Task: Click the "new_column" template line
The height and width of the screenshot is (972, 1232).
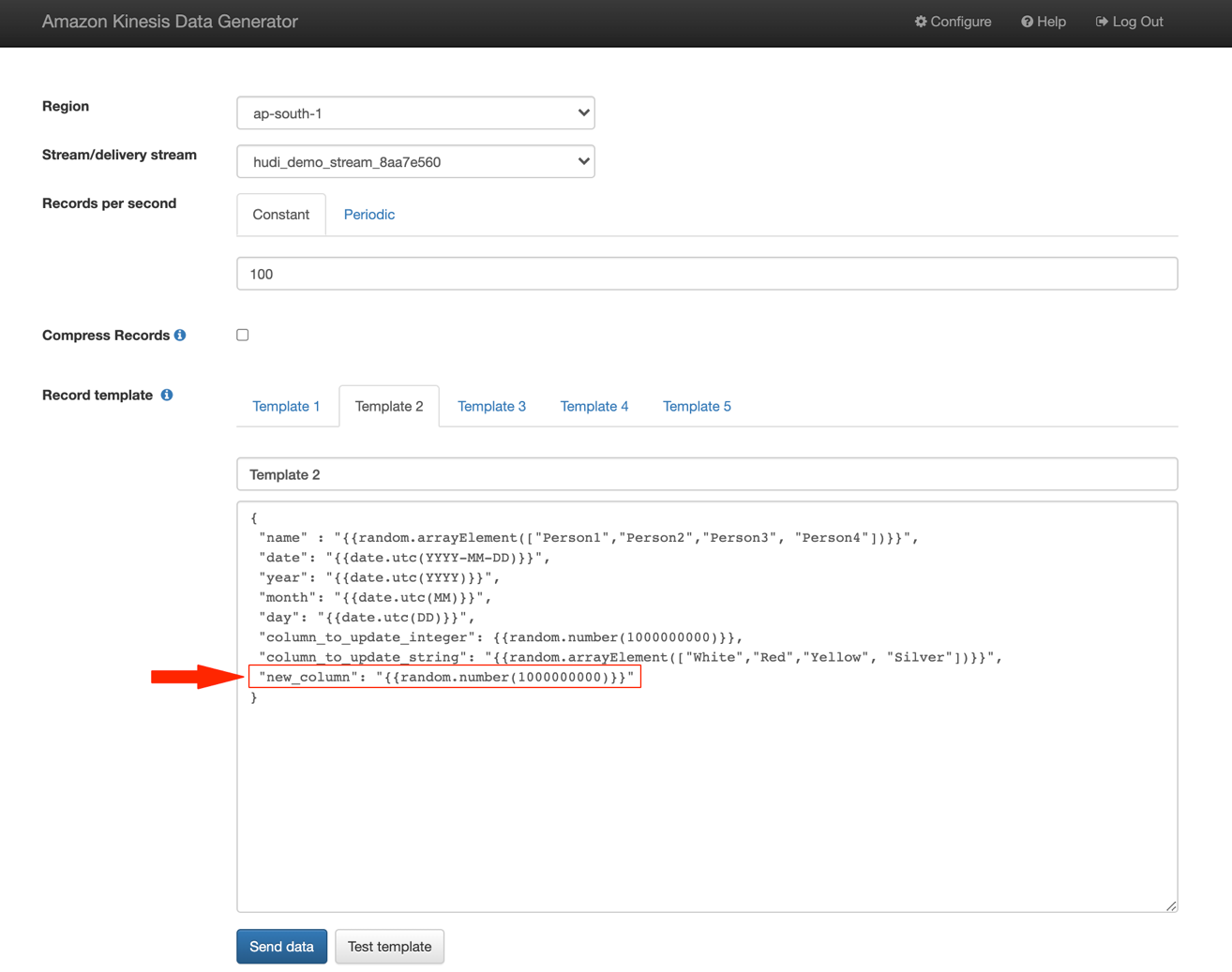Action: point(446,677)
